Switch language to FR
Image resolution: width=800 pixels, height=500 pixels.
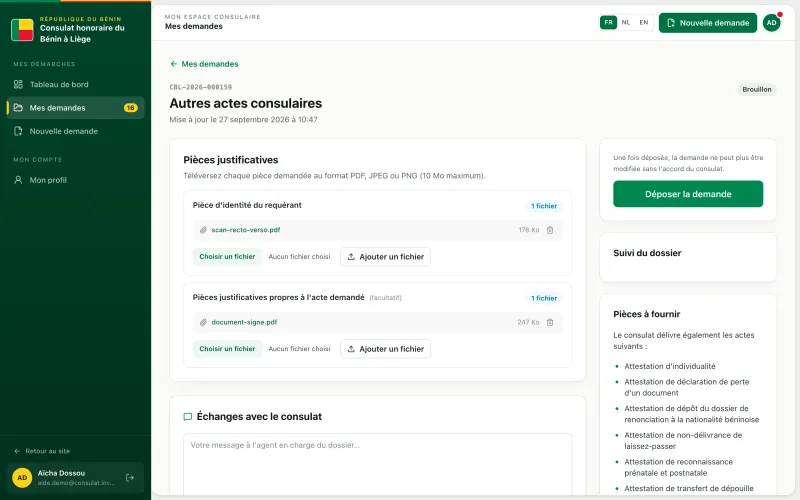(608, 22)
